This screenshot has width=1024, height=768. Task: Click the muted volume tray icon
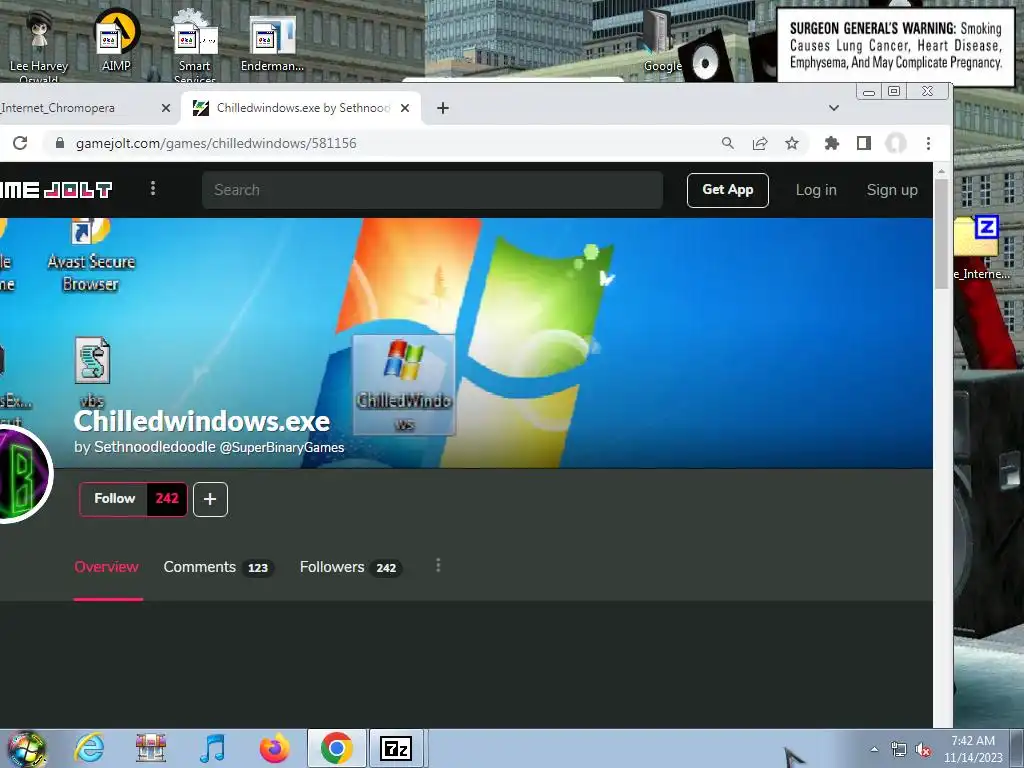pyautogui.click(x=923, y=750)
